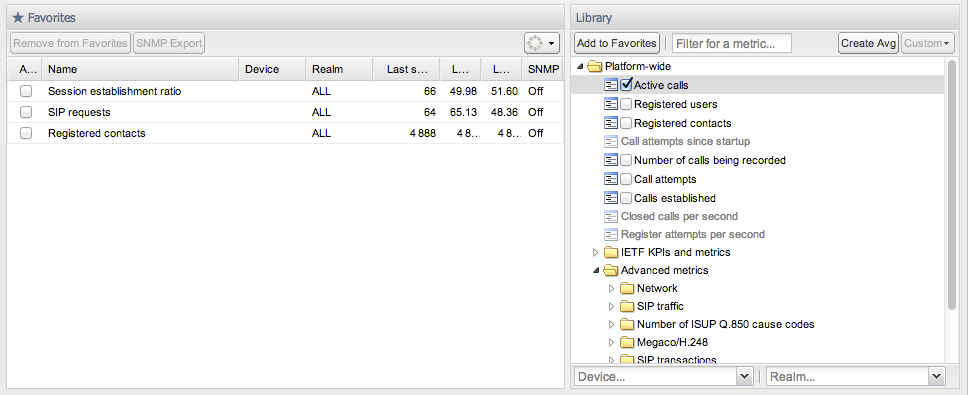Click the Library tree vertical scrollbar
This screenshot has width=968, height=395.
click(x=951, y=185)
